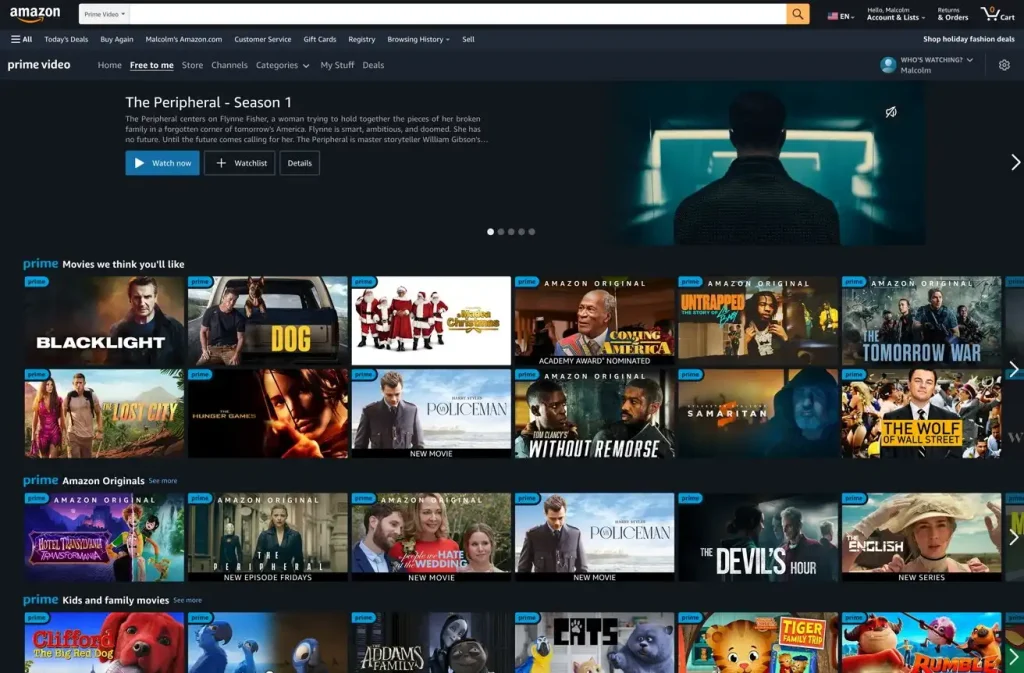Click the Malcolm profile avatar
Image resolution: width=1024 pixels, height=673 pixels.
click(888, 65)
